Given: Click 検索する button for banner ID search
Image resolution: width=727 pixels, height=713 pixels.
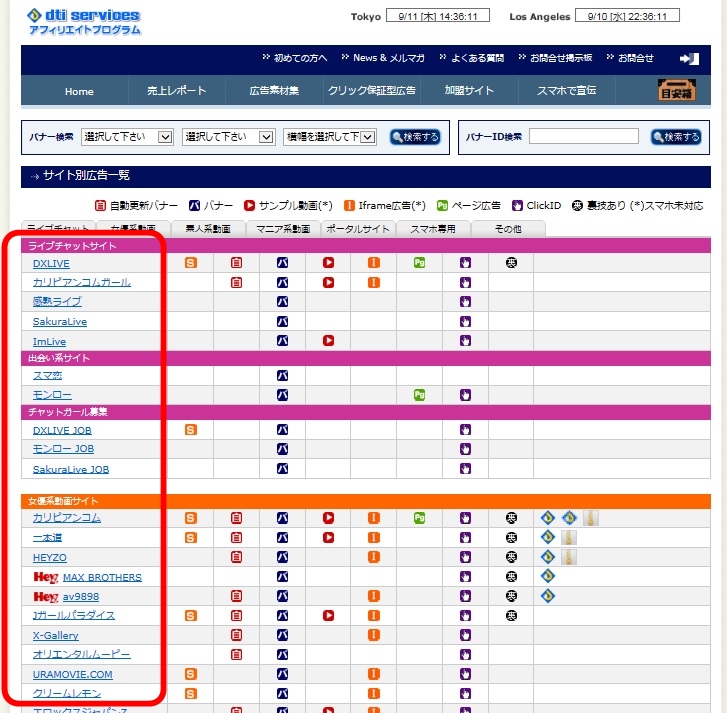Looking at the screenshot, I should pyautogui.click(x=676, y=137).
